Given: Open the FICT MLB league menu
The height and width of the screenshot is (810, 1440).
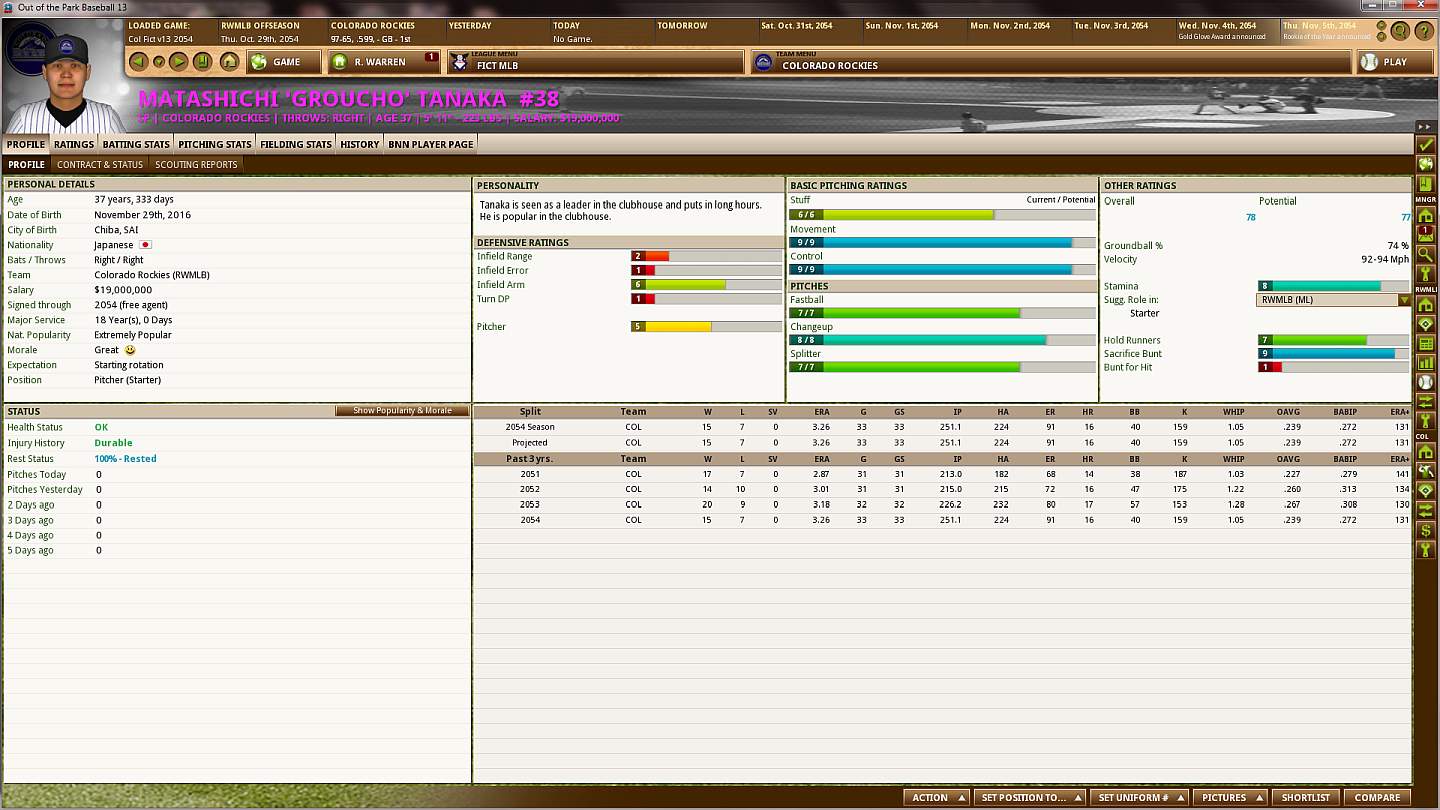Looking at the screenshot, I should 596,62.
